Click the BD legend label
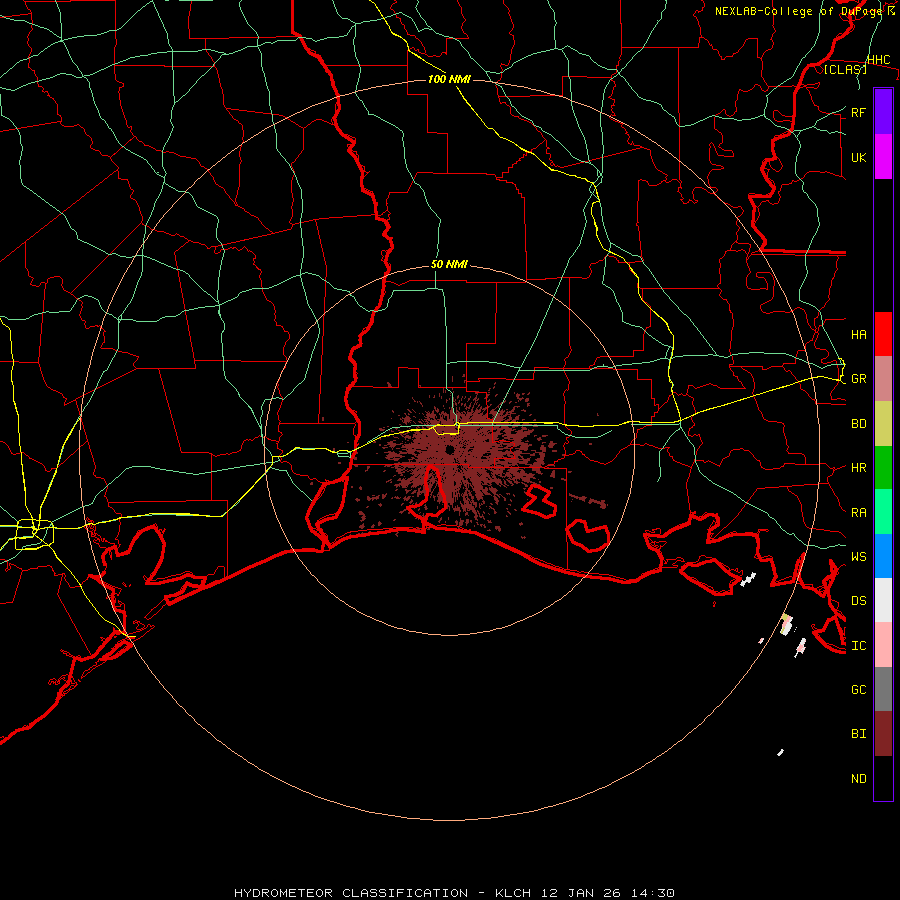This screenshot has height=900, width=900. [858, 424]
